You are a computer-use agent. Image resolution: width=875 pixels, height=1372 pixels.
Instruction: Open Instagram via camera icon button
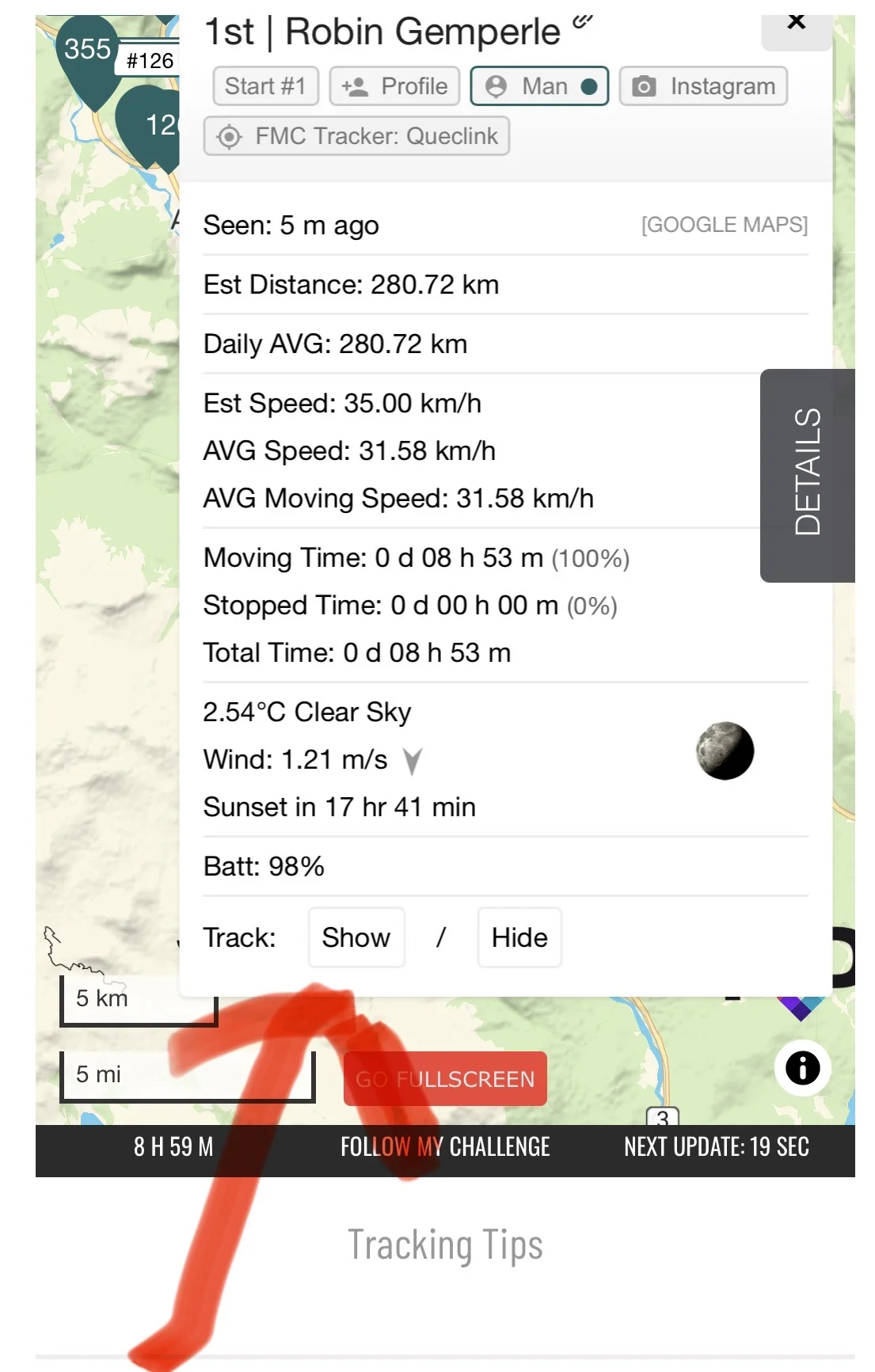pyautogui.click(x=703, y=86)
